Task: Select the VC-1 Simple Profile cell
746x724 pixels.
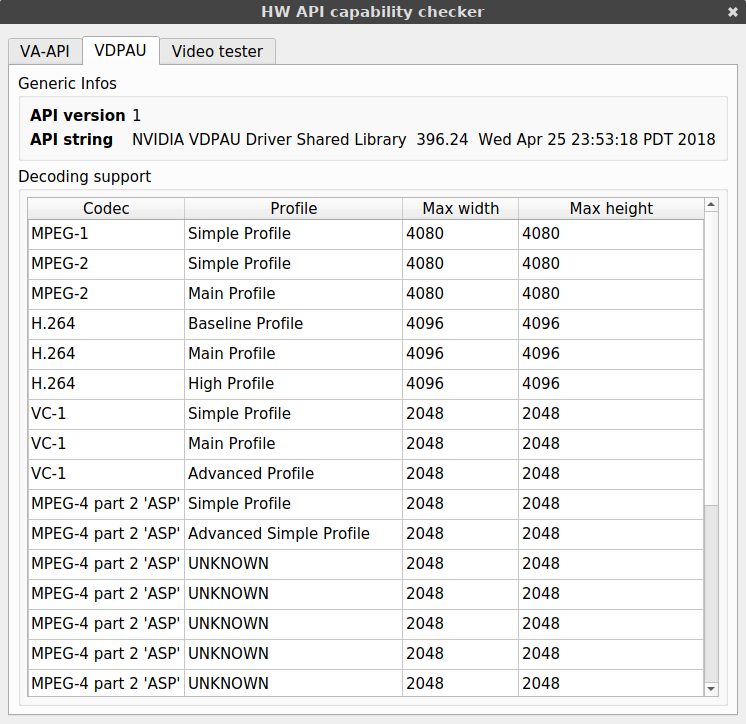Action: point(294,413)
